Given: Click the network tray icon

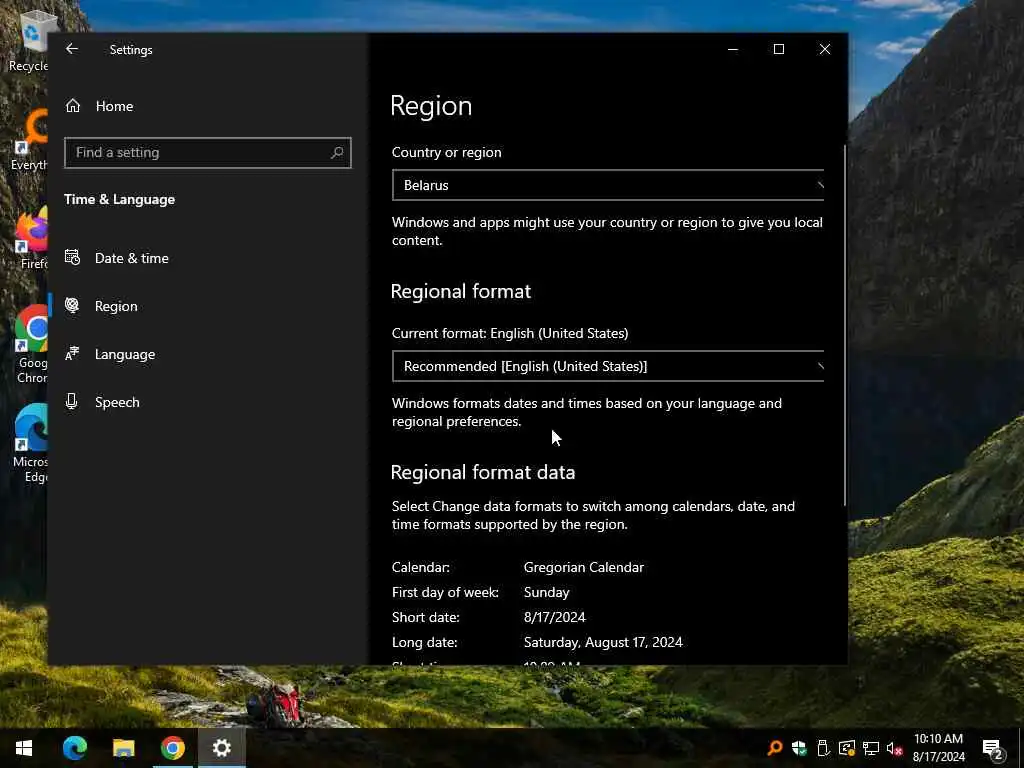Looking at the screenshot, I should pyautogui.click(x=871, y=748).
